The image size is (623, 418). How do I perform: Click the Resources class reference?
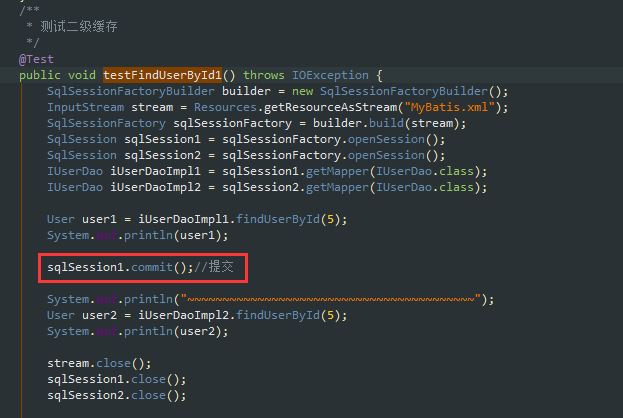(x=225, y=107)
